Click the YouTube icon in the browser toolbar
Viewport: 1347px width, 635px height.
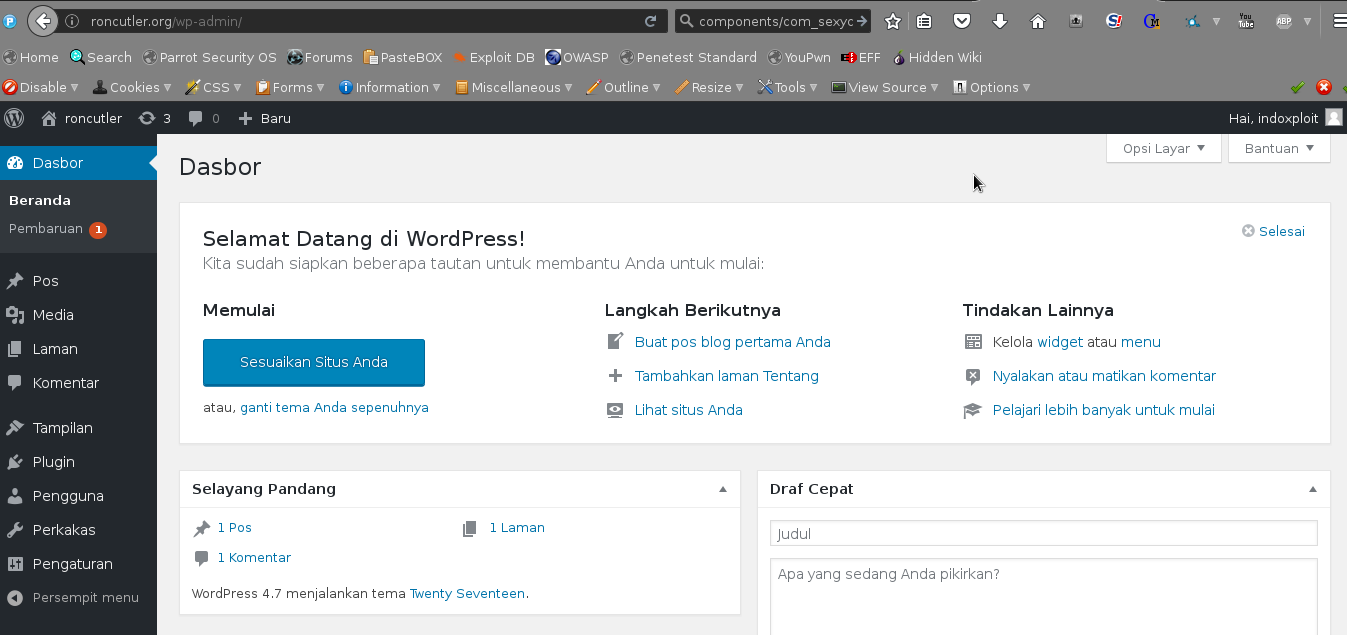tap(1246, 20)
